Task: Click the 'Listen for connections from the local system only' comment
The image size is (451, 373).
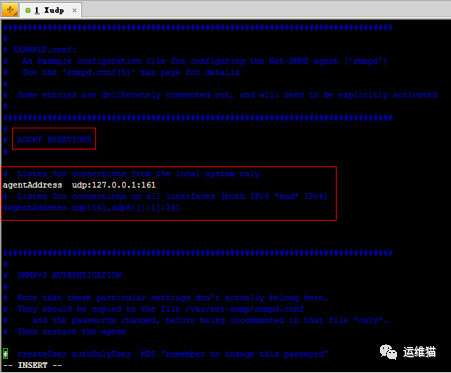Action: pos(131,174)
